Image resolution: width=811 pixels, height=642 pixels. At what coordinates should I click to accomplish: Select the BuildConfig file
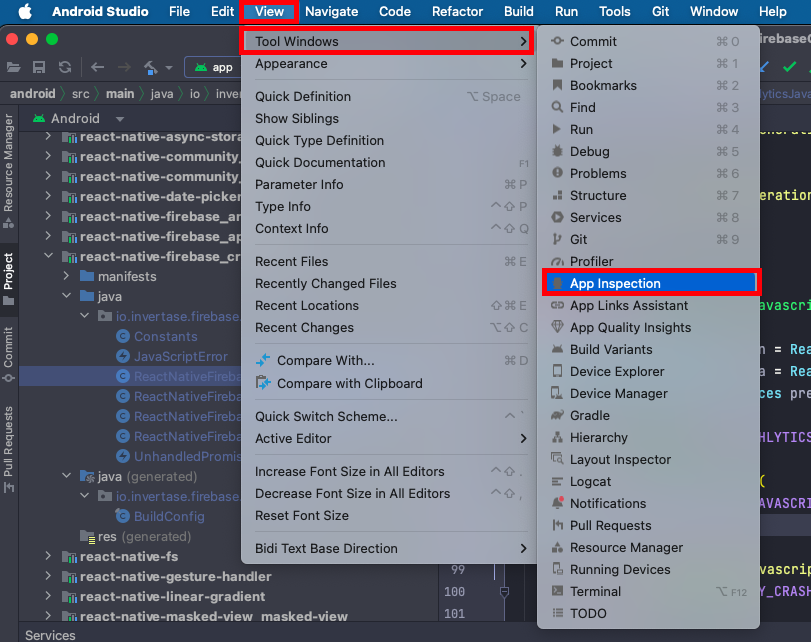(160, 516)
